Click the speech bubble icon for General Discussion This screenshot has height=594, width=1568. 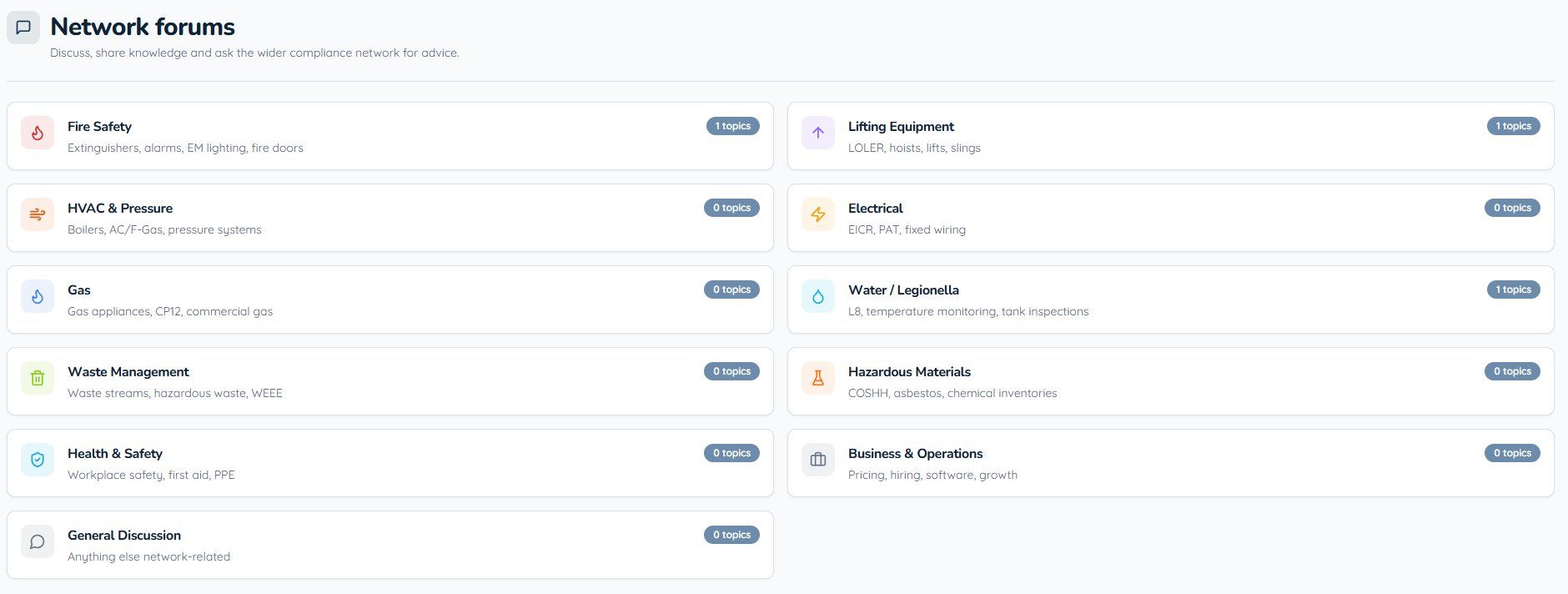click(38, 541)
